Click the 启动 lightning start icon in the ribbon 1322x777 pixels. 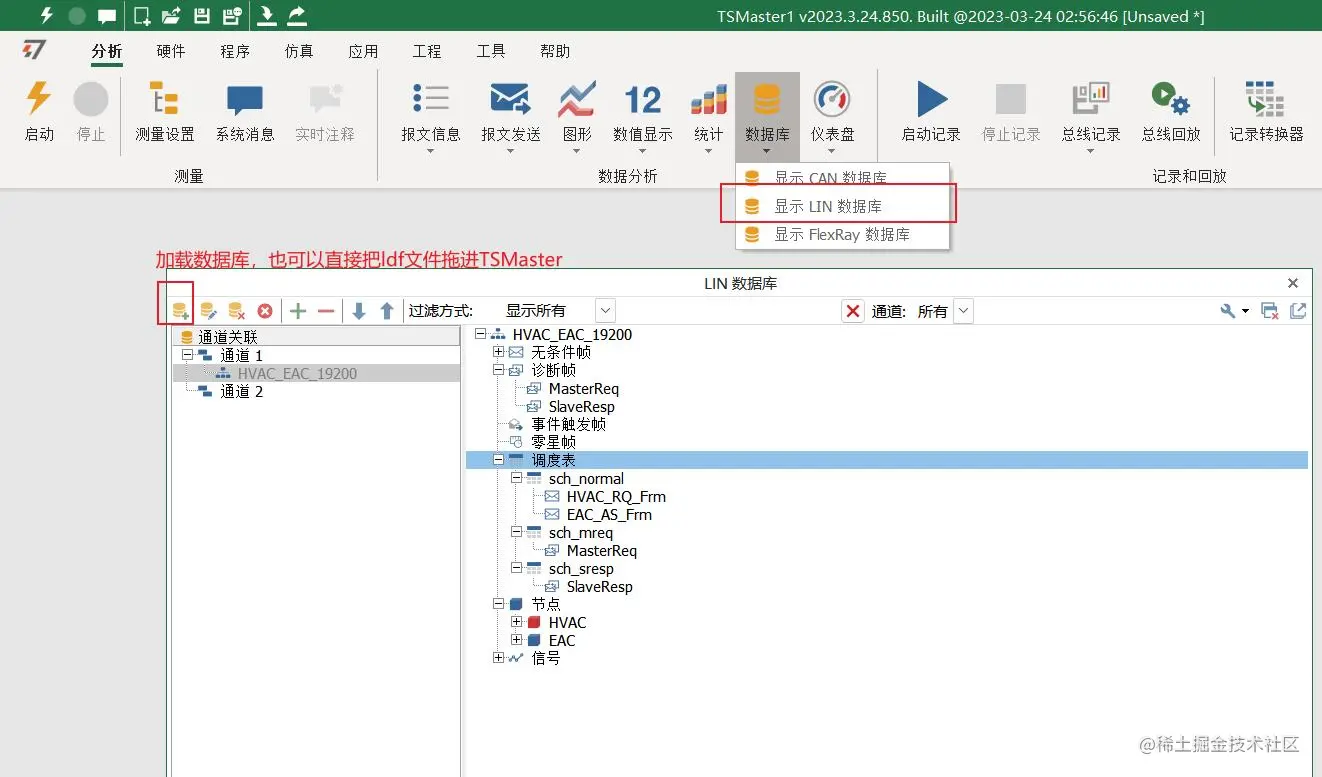click(39, 100)
